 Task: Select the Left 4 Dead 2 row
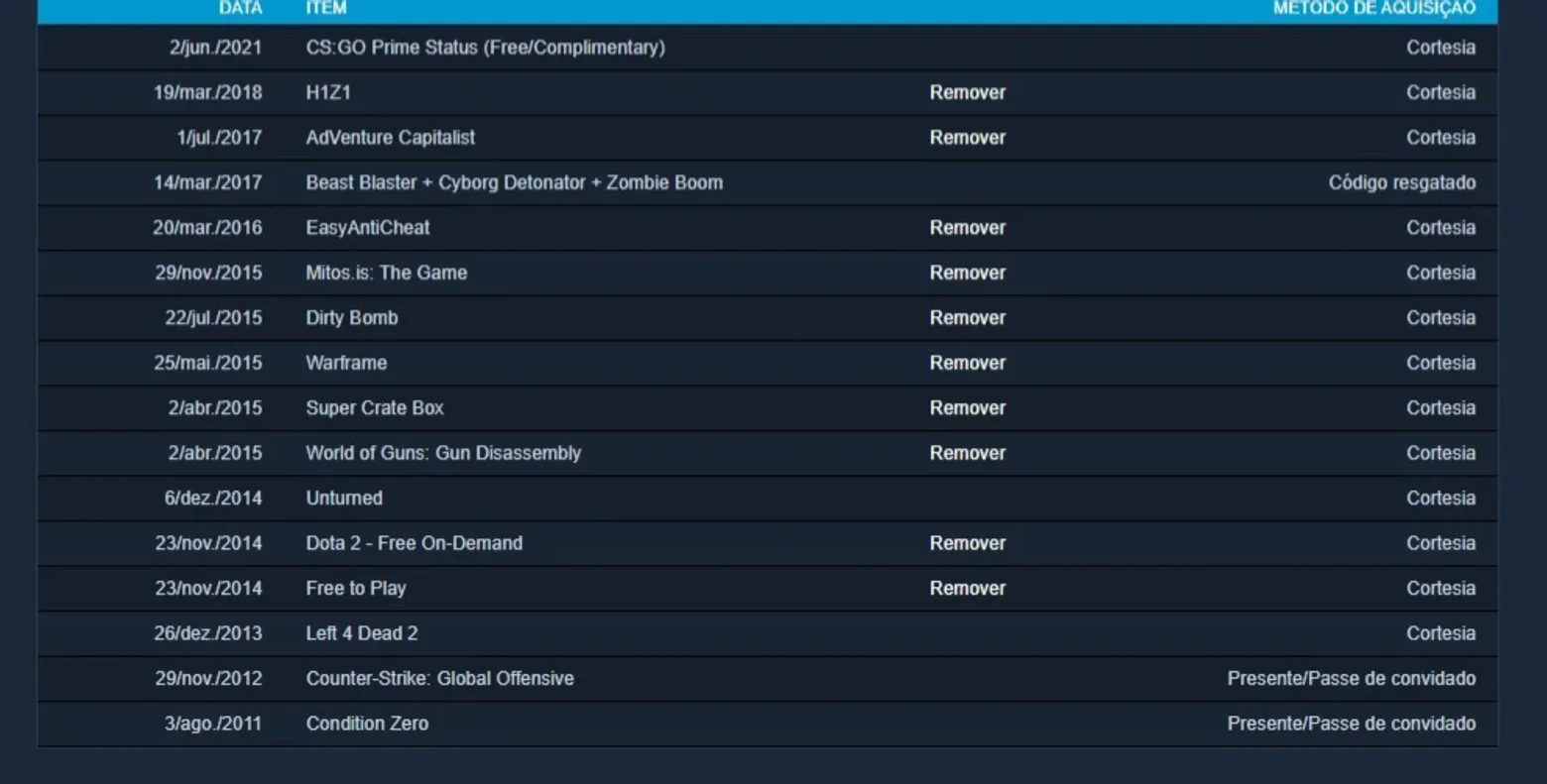(x=768, y=633)
